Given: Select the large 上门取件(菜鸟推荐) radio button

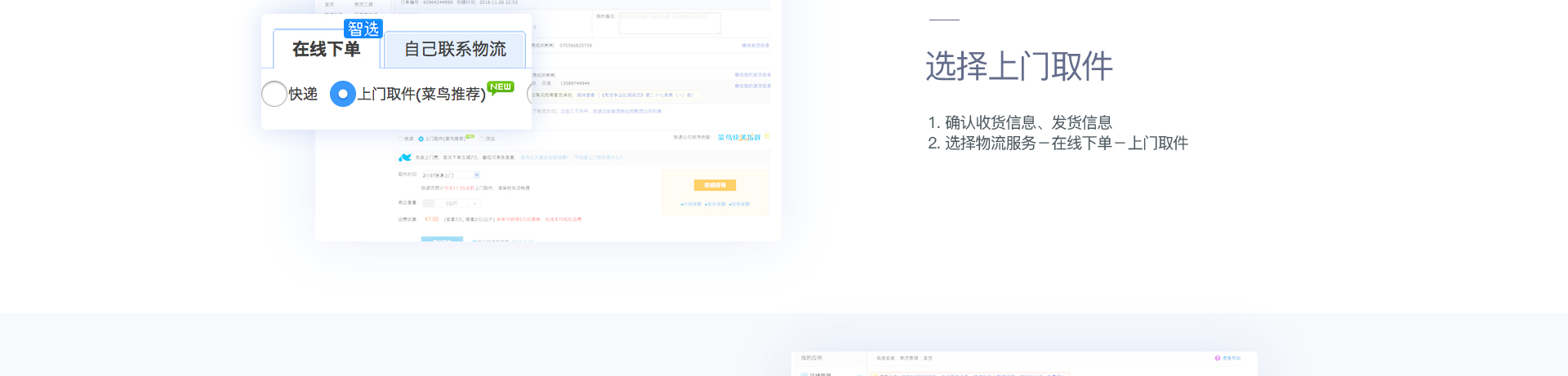Looking at the screenshot, I should tap(343, 94).
